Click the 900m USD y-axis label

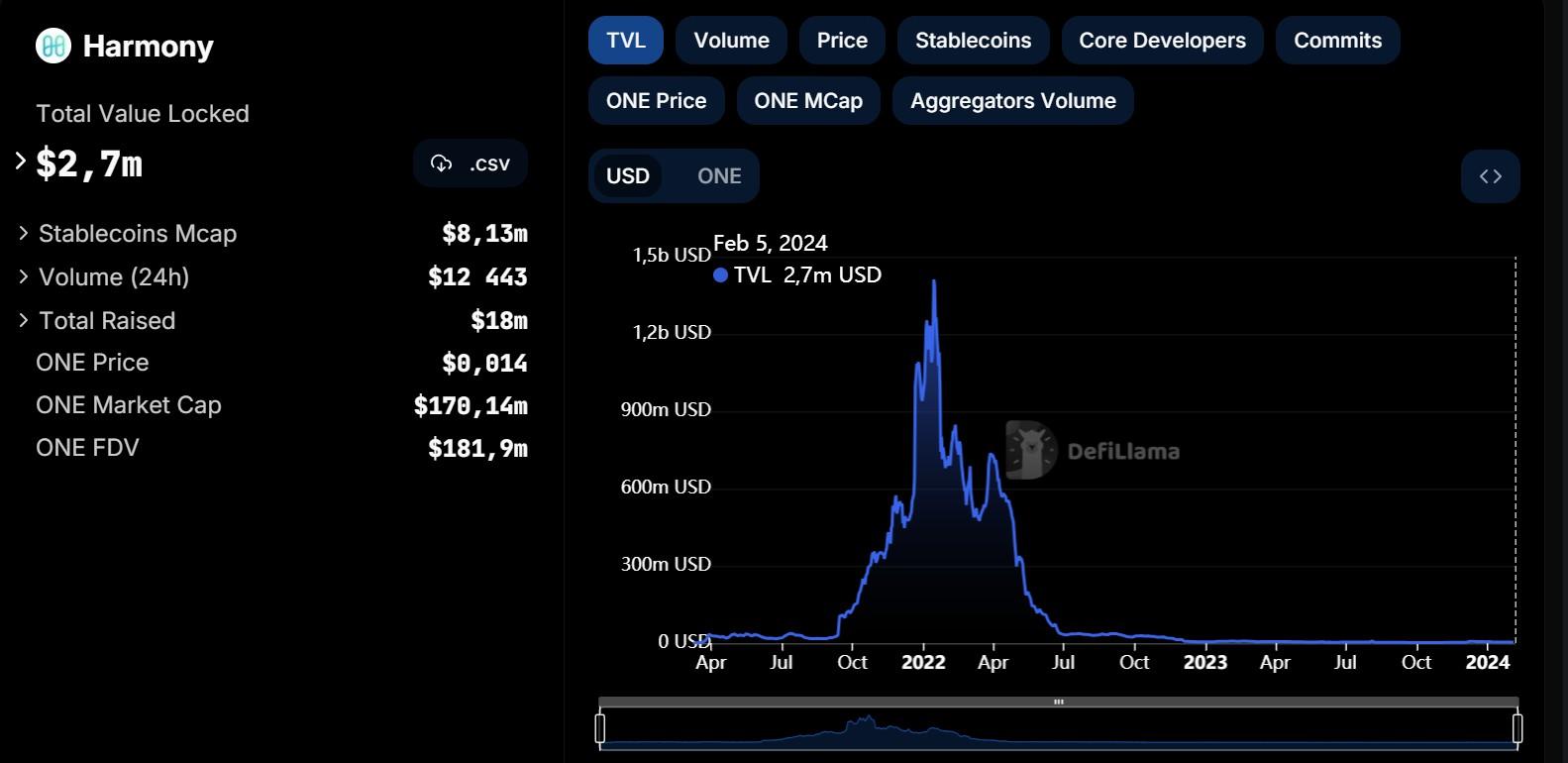666,409
